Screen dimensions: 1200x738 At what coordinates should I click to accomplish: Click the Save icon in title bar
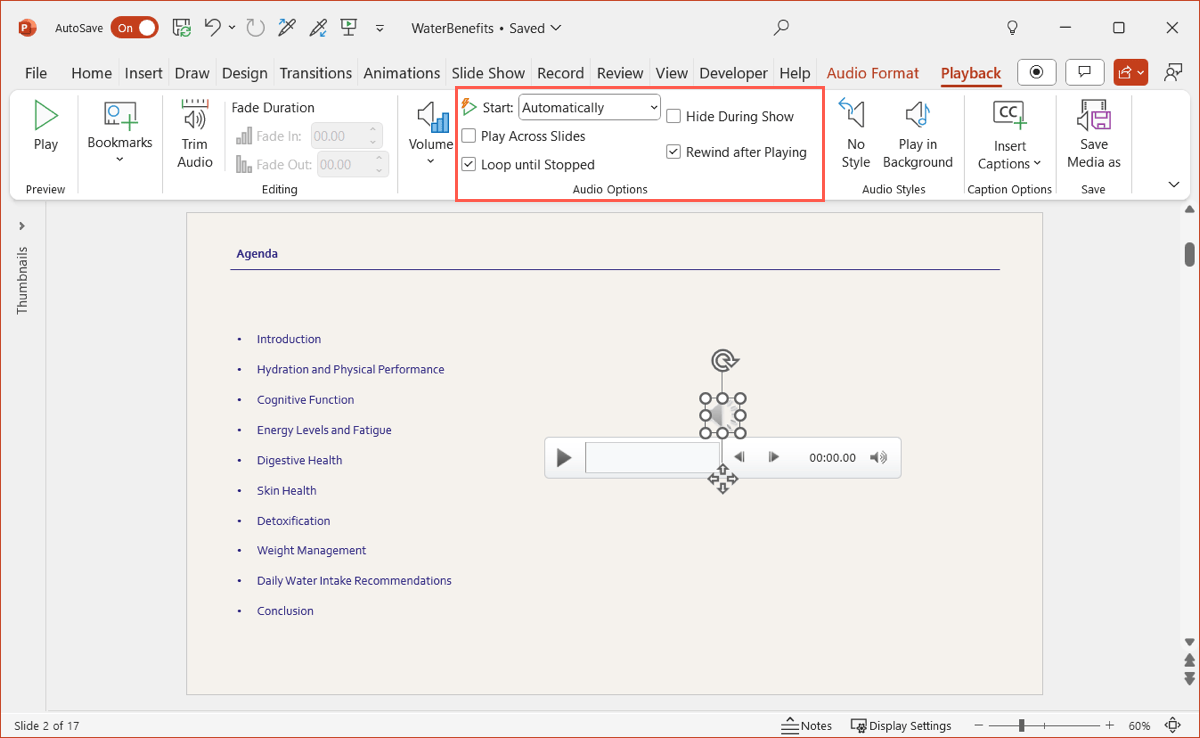pos(181,28)
